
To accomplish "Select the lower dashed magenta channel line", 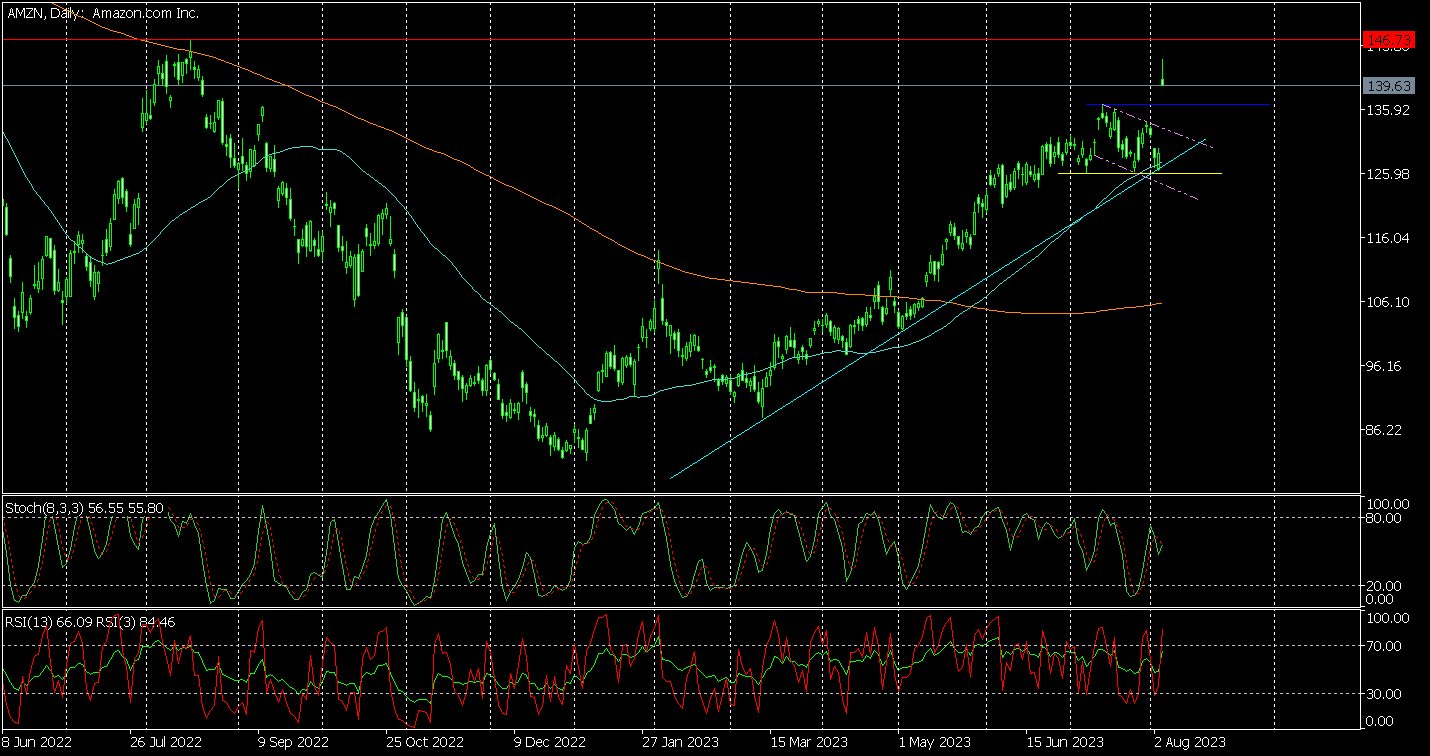I will point(1145,176).
